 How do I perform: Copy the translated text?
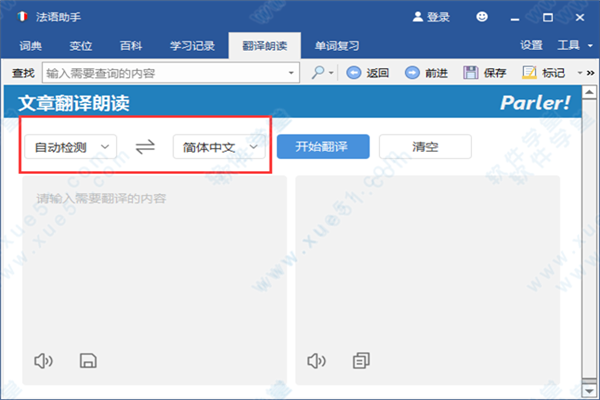click(361, 361)
